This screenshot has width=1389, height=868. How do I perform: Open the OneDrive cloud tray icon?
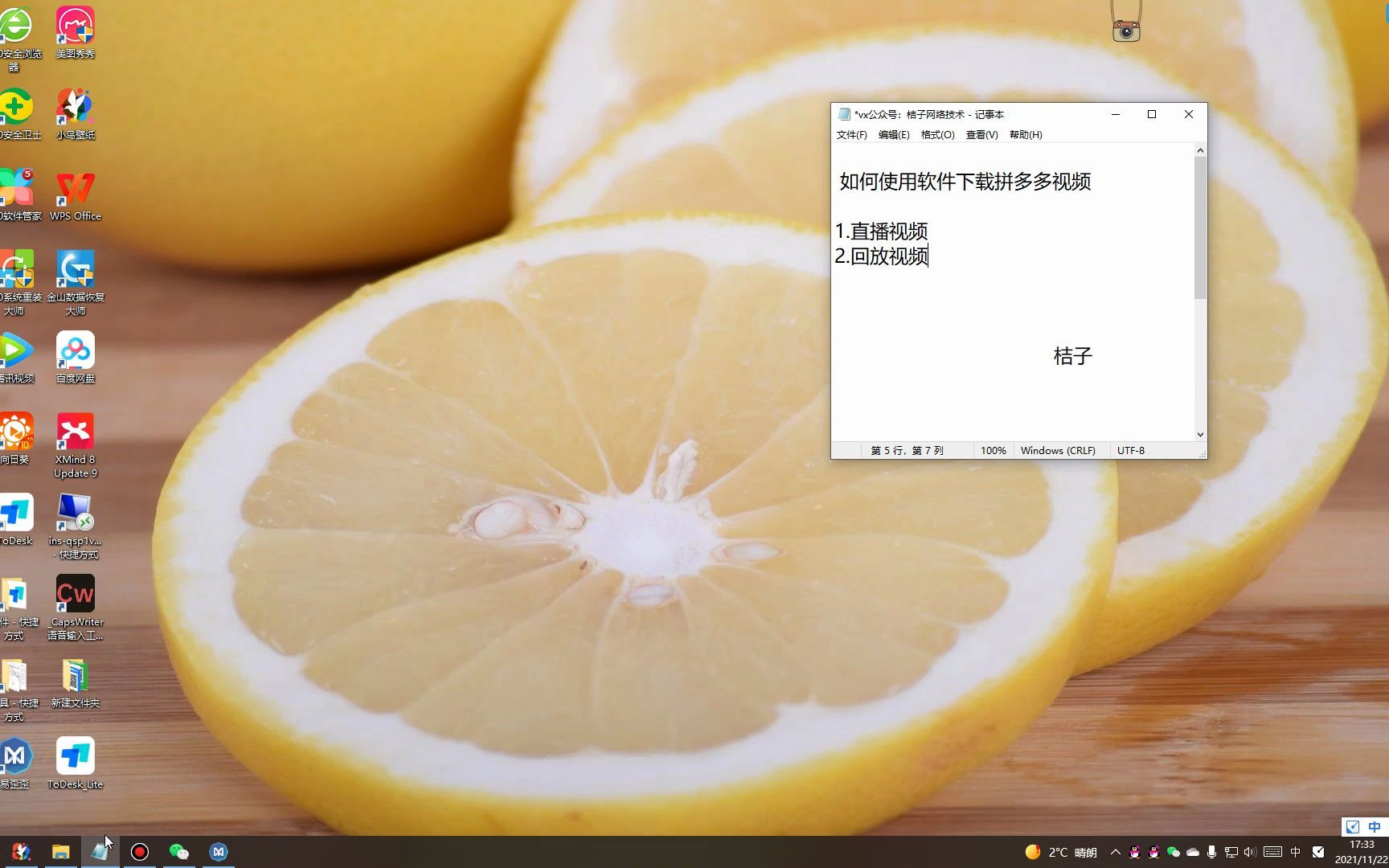click(1193, 852)
